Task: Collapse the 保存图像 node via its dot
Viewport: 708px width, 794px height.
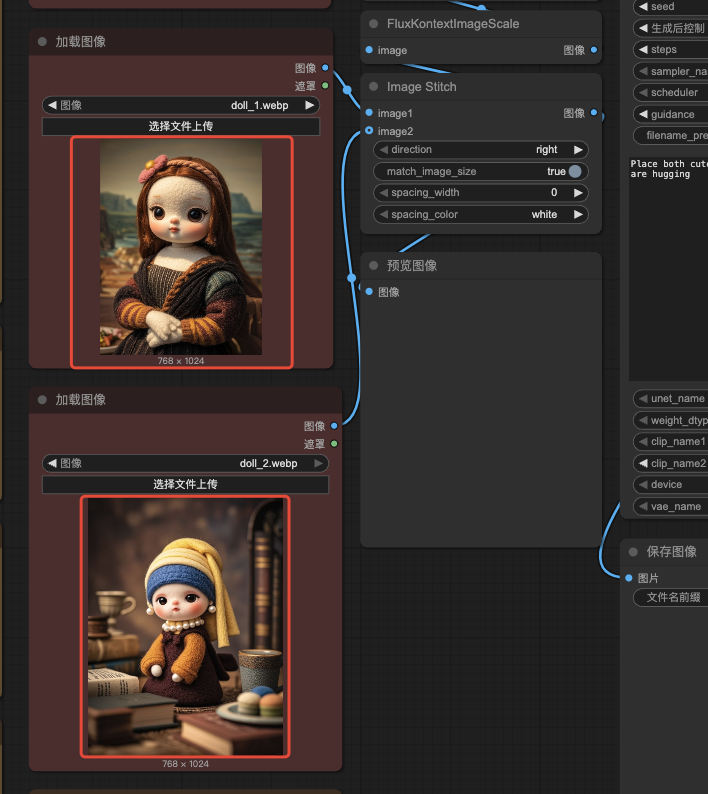Action: (633, 551)
